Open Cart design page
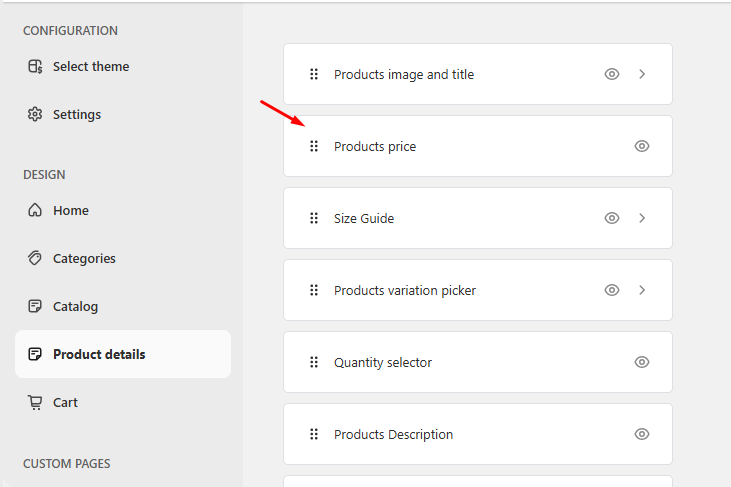Image resolution: width=731 pixels, height=487 pixels. click(x=123, y=402)
